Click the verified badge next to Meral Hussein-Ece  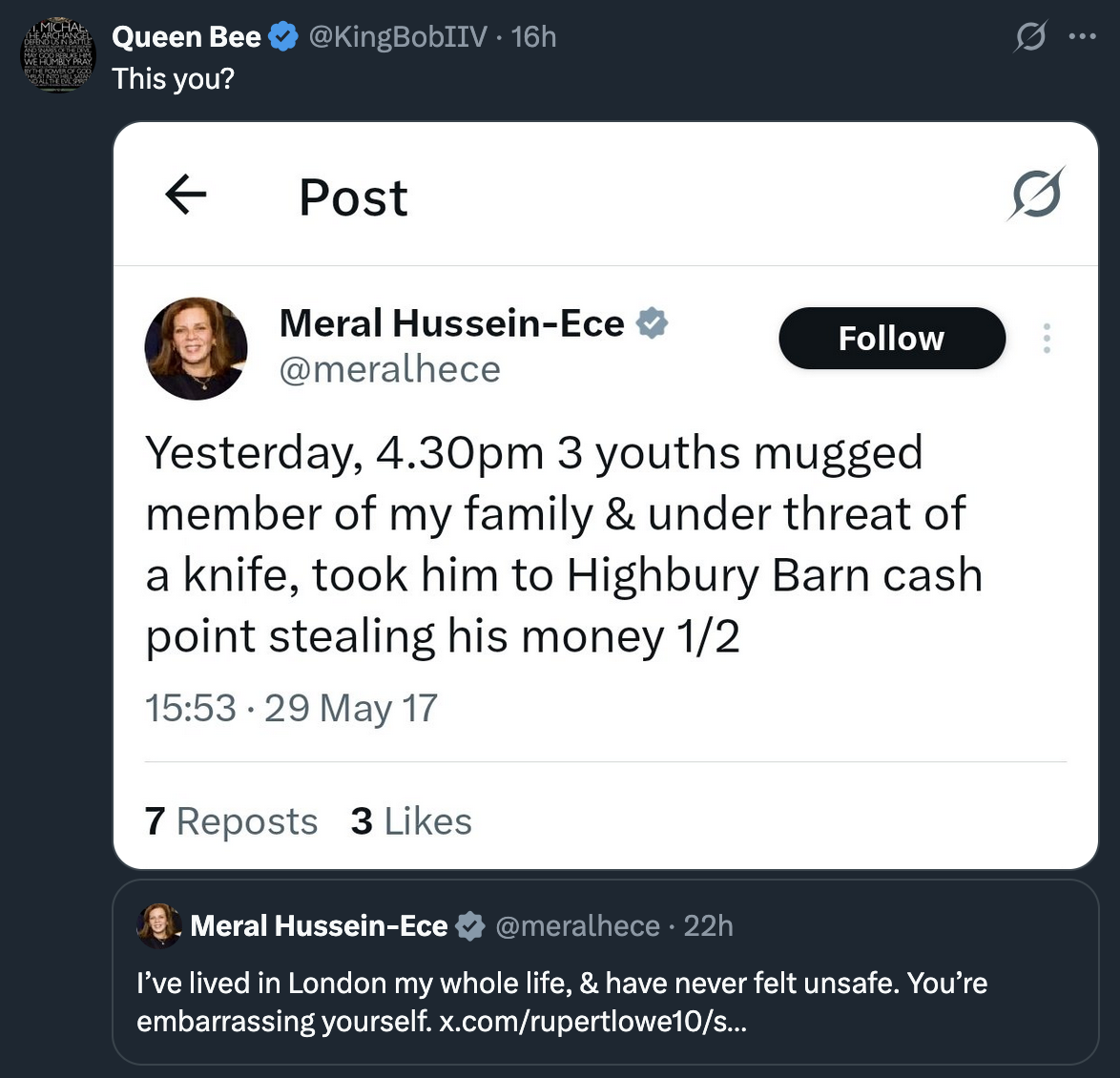click(x=652, y=322)
